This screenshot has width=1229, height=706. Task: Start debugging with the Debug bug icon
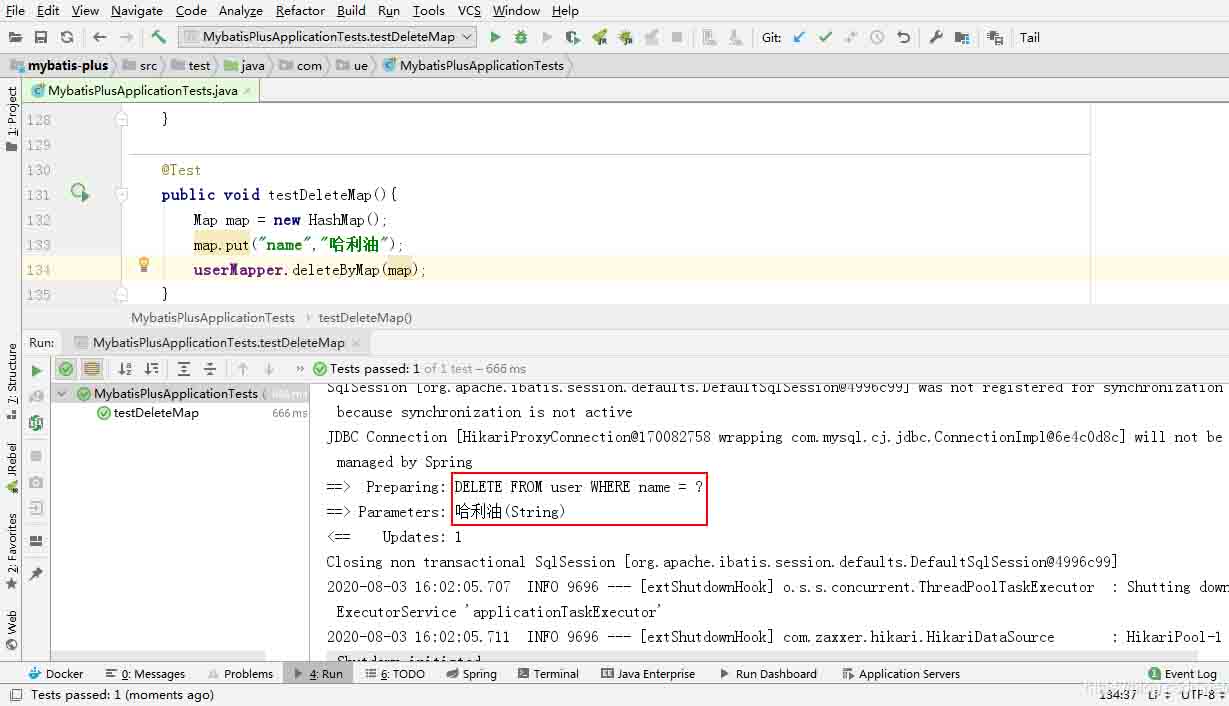point(521,37)
